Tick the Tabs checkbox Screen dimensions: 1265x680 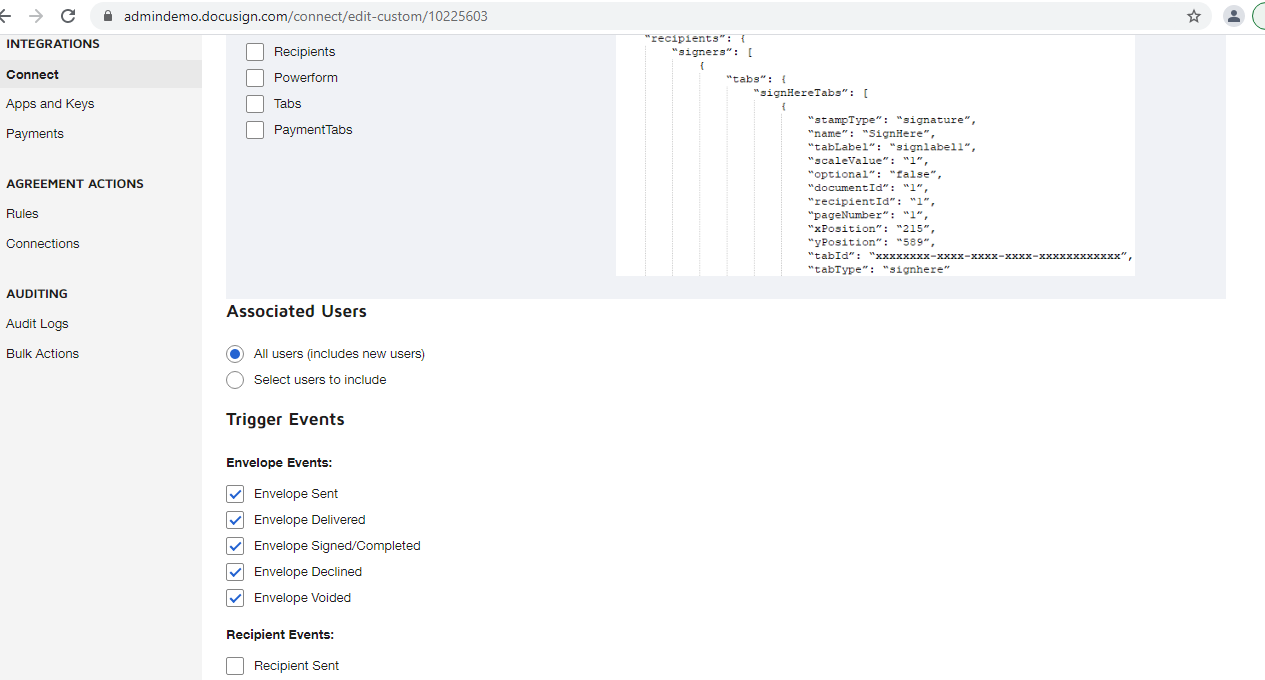click(255, 104)
